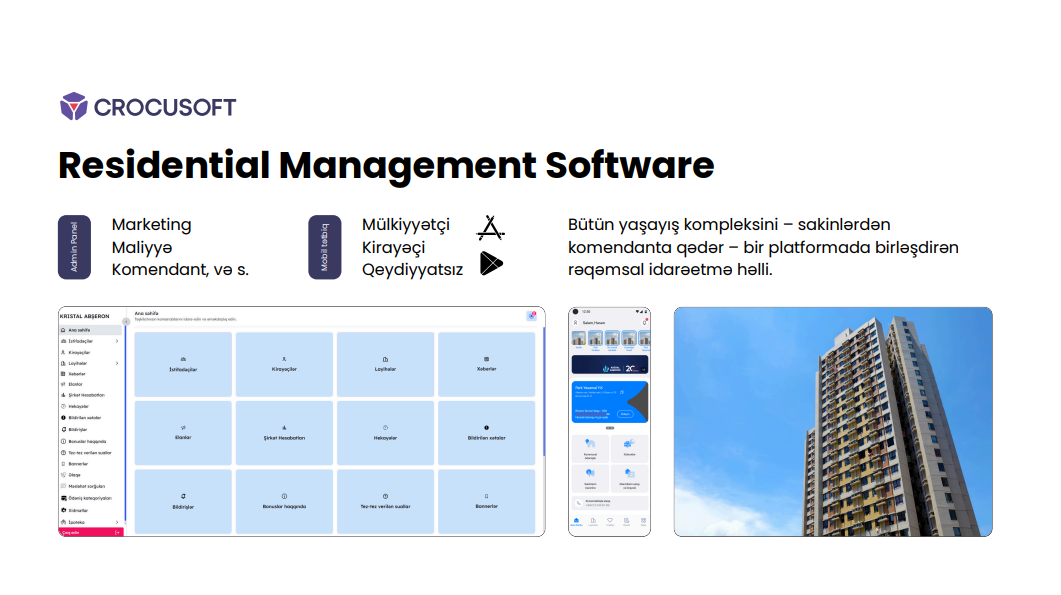Tap the phone support icon in mobile app
Screen dimensions: 1061x595
click(578, 502)
